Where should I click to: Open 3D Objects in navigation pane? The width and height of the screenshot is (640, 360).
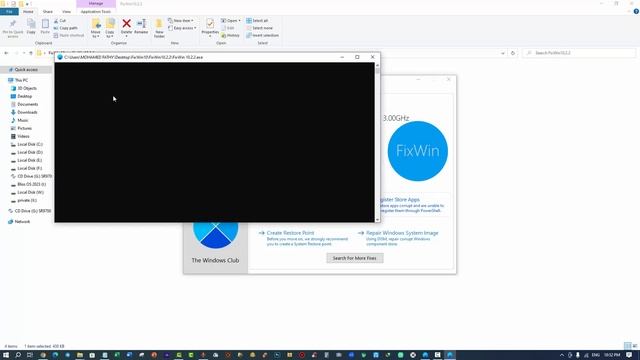(x=27, y=88)
